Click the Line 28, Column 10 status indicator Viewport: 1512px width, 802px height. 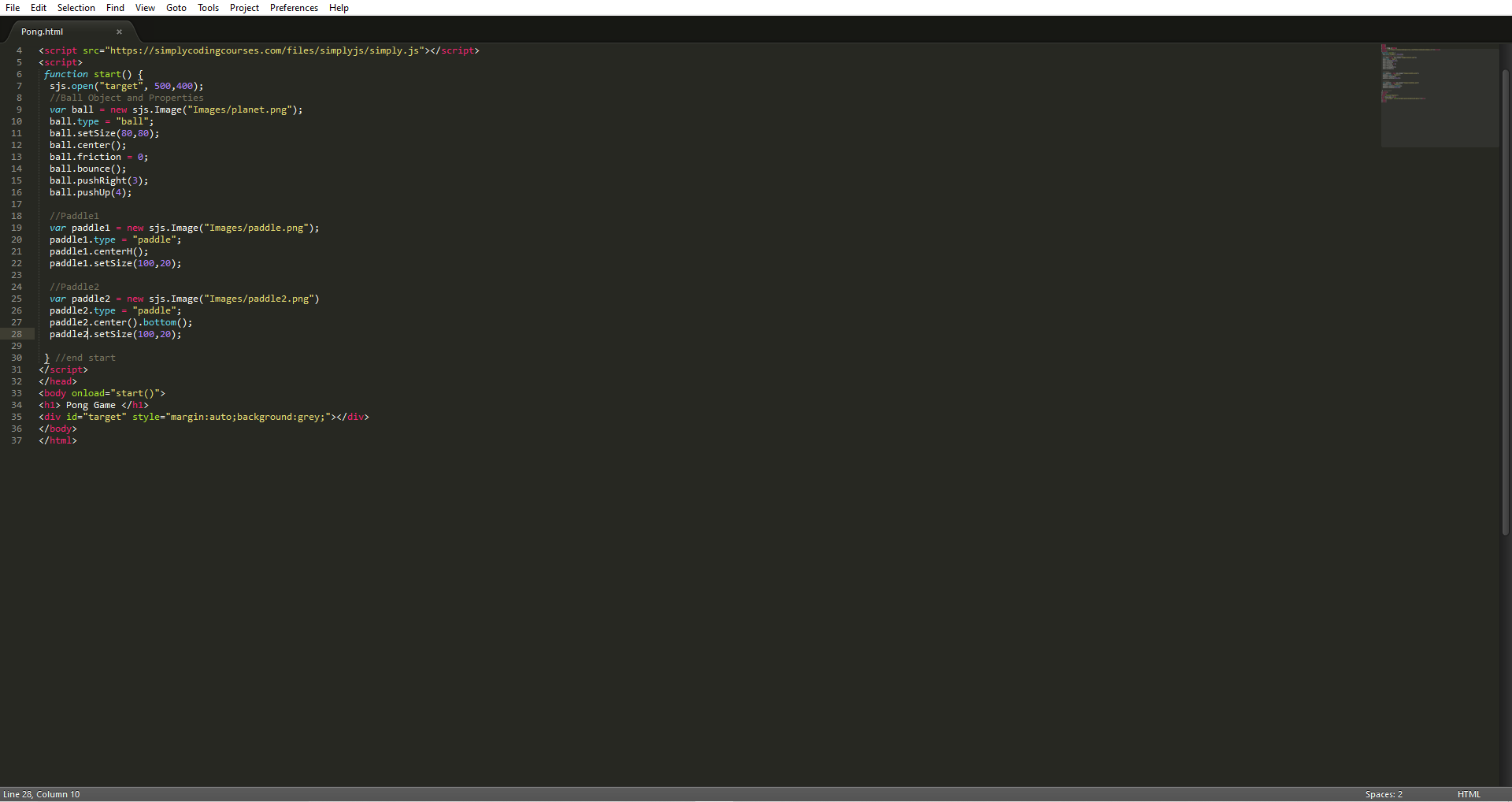(42, 794)
